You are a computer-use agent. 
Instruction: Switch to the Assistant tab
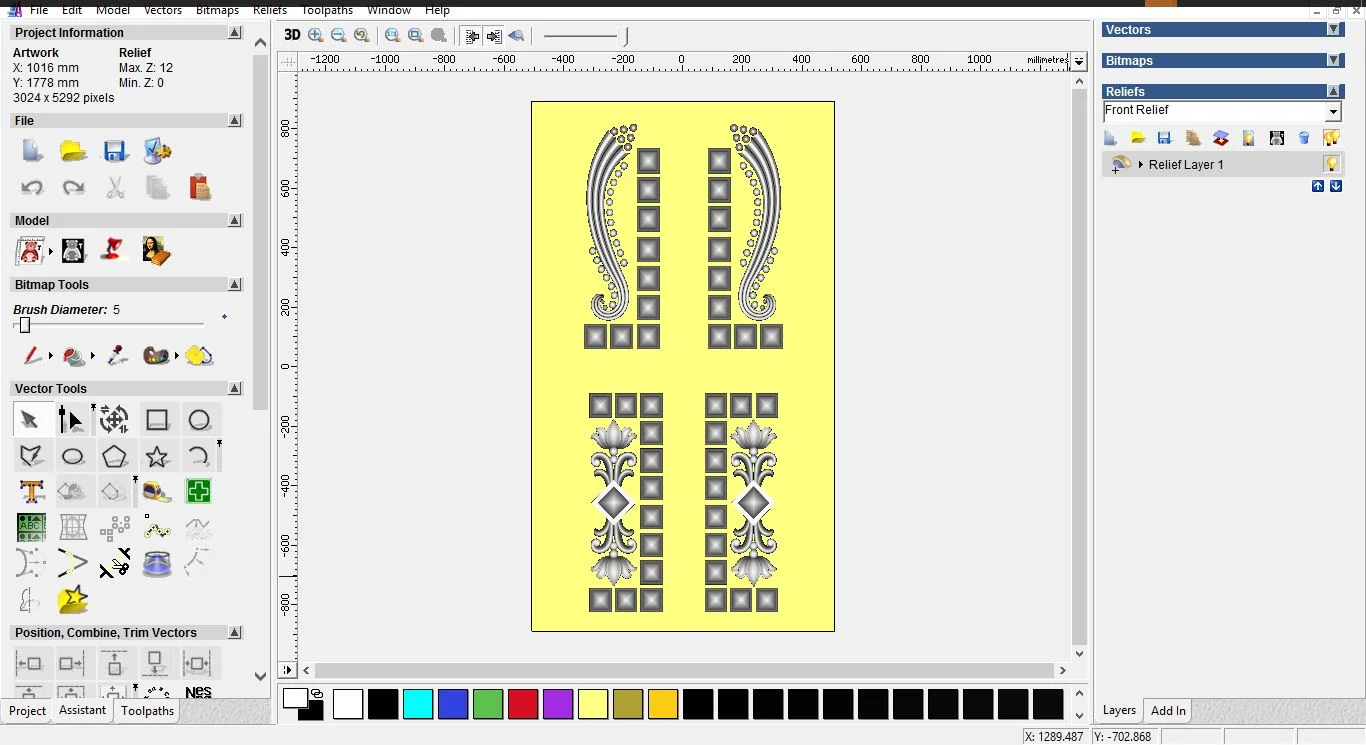[82, 710]
